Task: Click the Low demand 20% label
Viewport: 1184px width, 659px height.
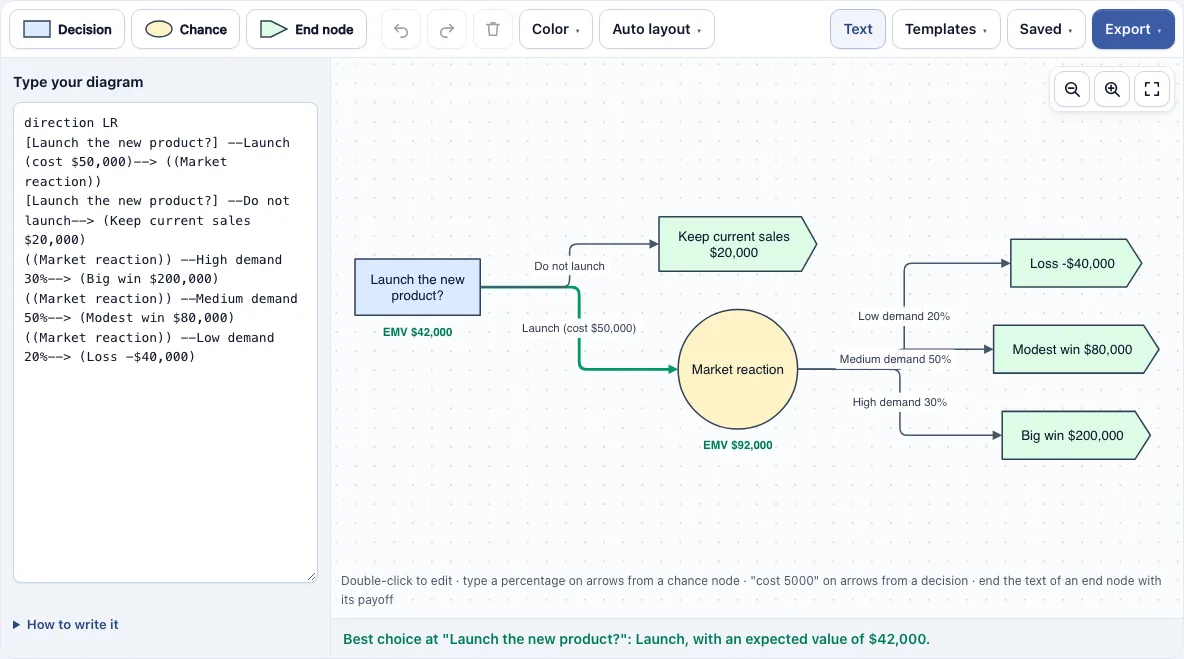Action: [x=904, y=316]
